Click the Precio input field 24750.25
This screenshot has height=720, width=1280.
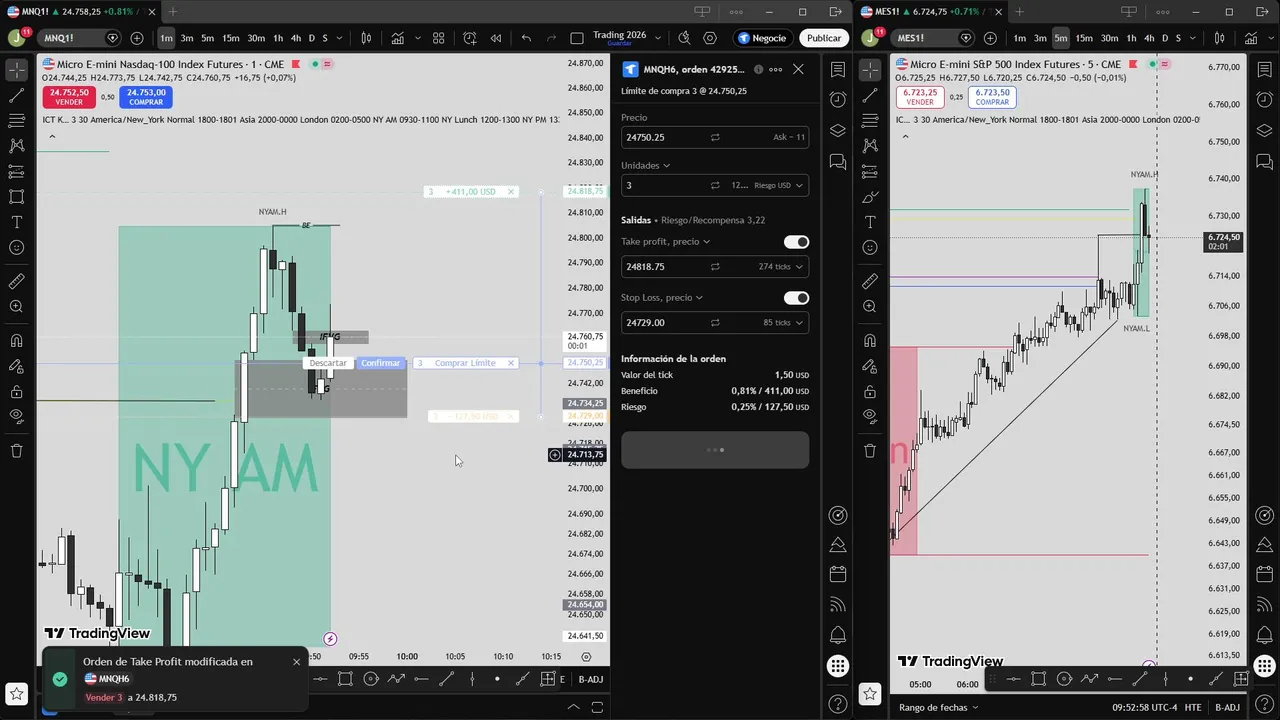coord(714,137)
